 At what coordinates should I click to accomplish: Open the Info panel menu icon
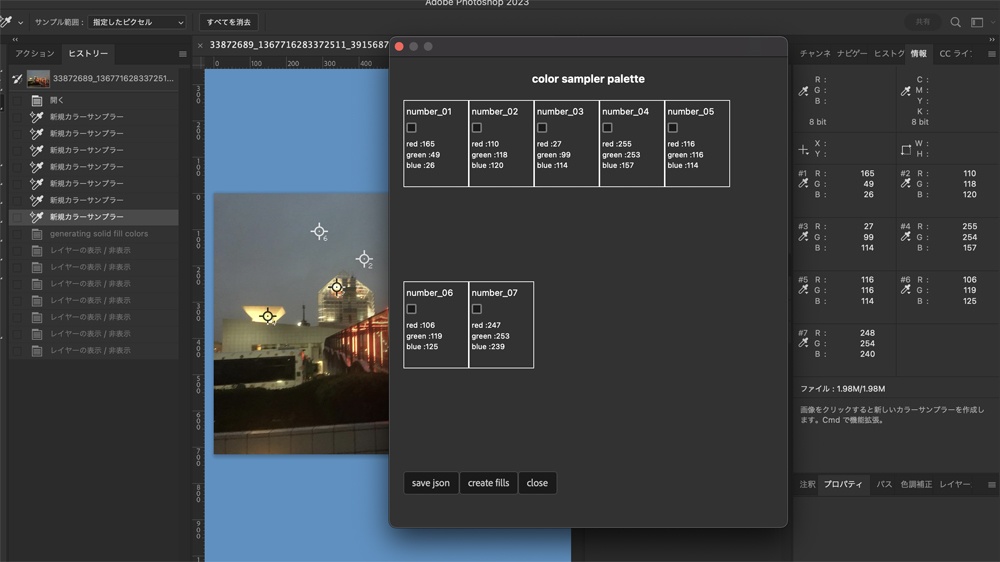pos(991,54)
